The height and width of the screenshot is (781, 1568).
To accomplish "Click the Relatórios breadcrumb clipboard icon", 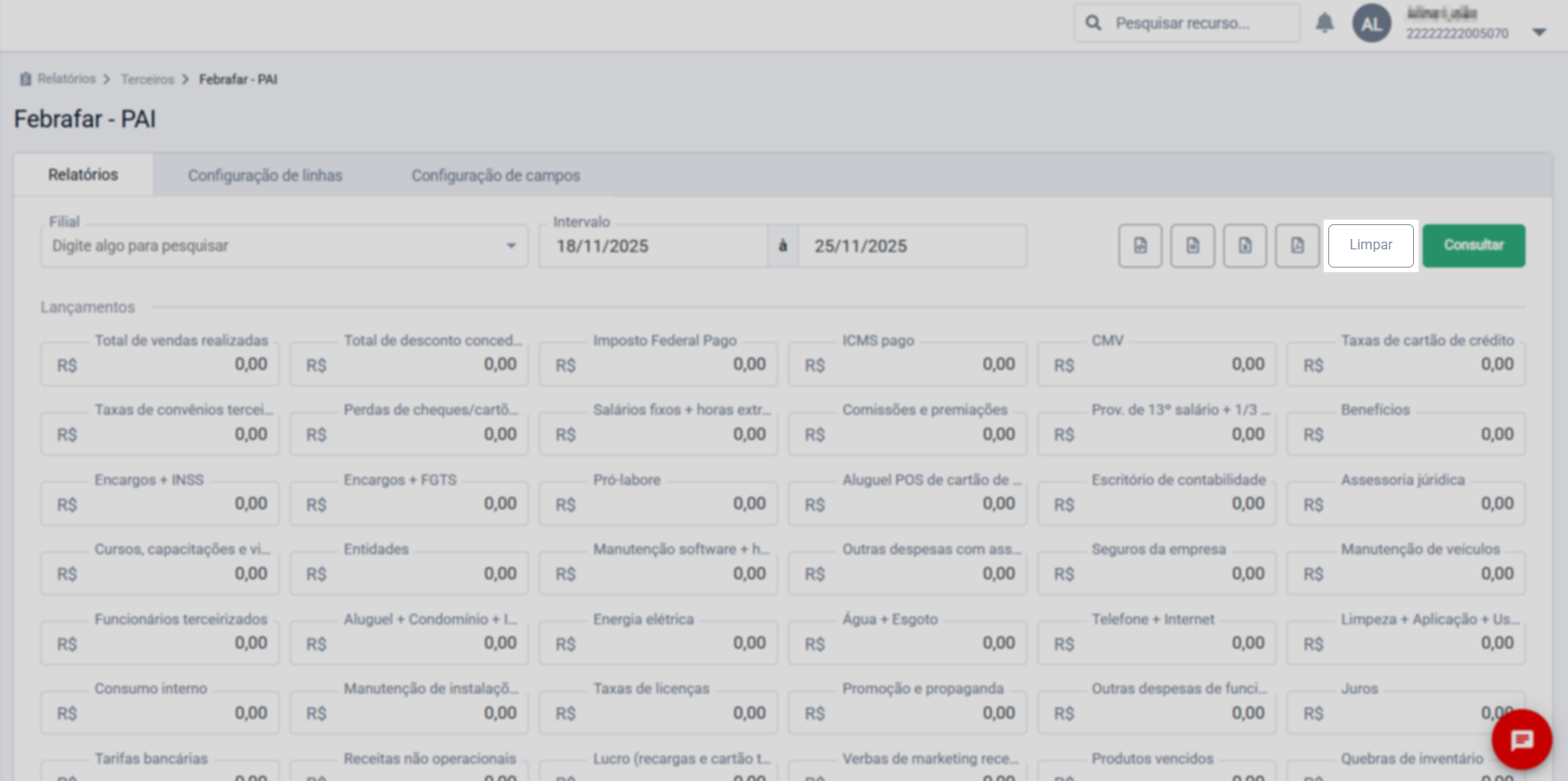I will point(26,80).
